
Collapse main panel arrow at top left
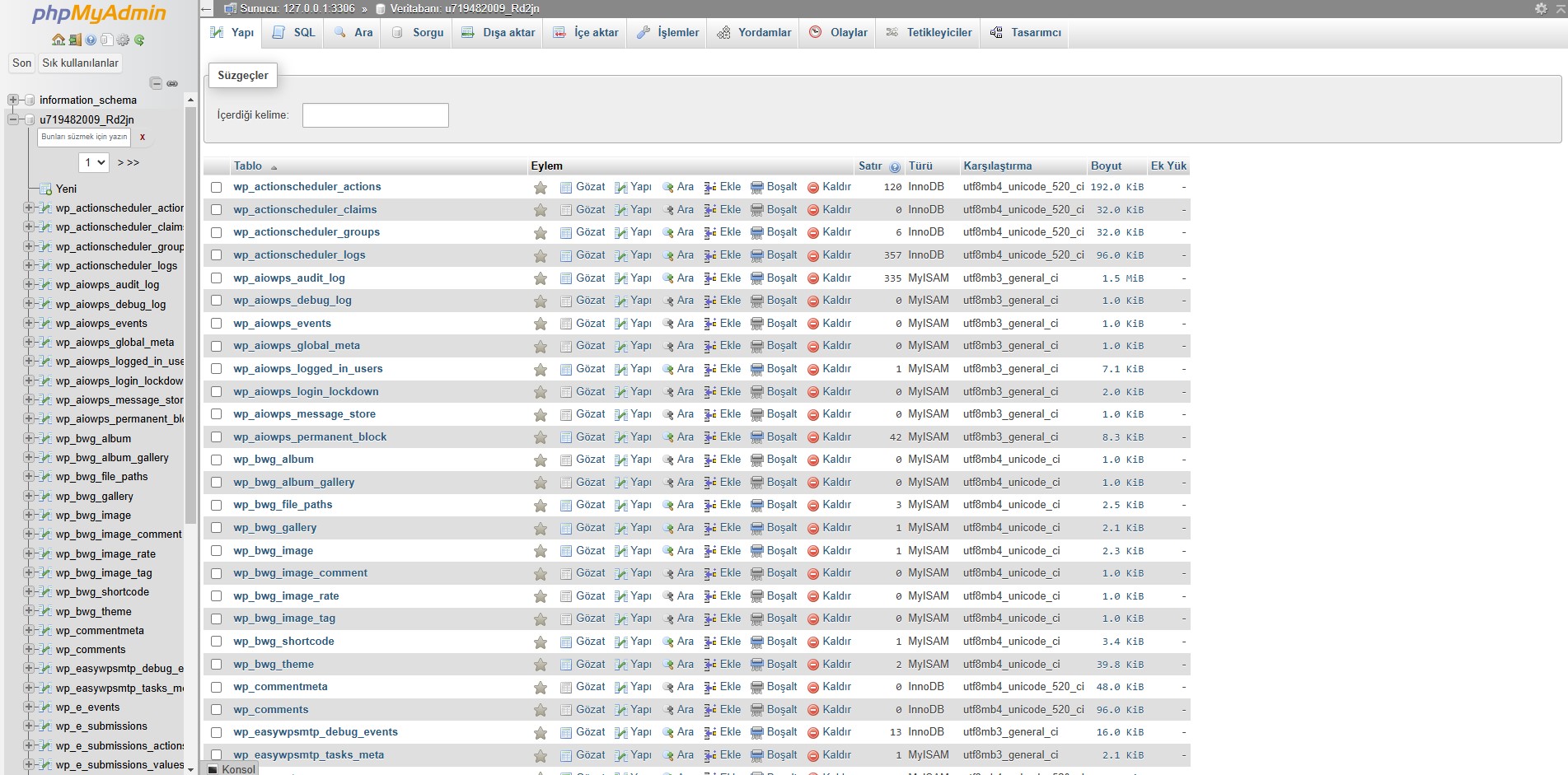click(x=206, y=9)
